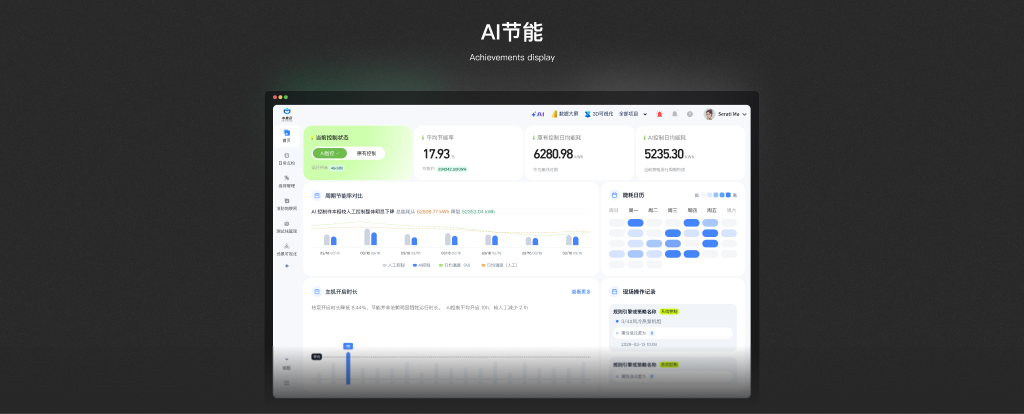Click icon beside 现场操作记录 title
This screenshot has height=414, width=1024.
614,291
